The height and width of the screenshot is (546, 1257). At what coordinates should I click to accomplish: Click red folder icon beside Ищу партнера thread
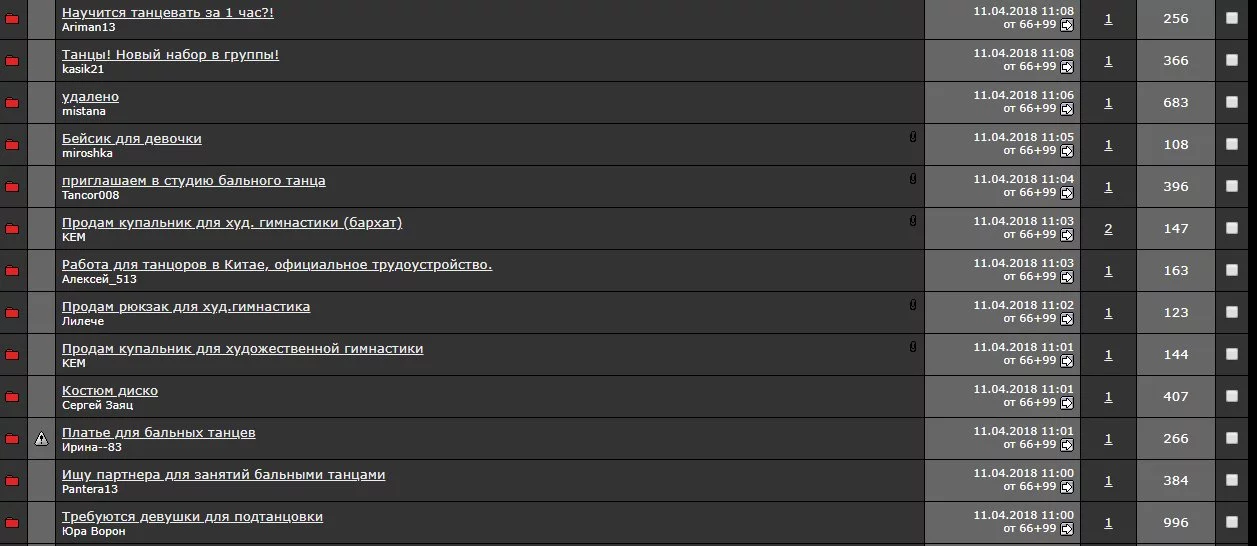[x=12, y=481]
